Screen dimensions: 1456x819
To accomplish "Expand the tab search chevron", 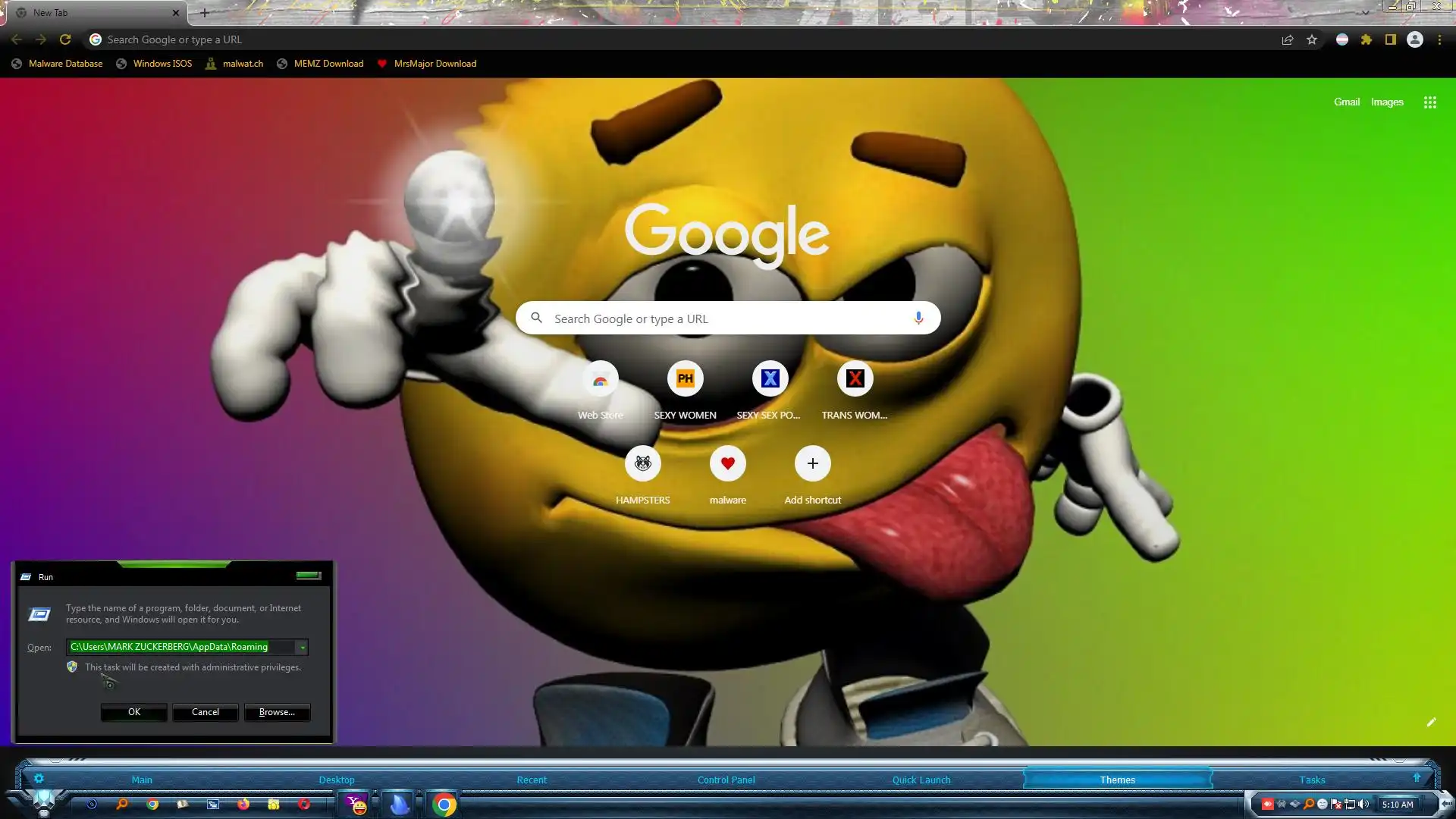I will [1365, 12].
